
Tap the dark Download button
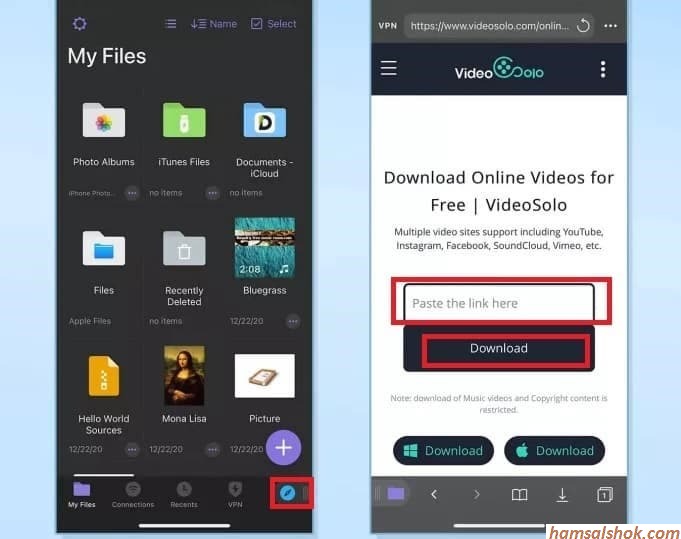(x=499, y=348)
